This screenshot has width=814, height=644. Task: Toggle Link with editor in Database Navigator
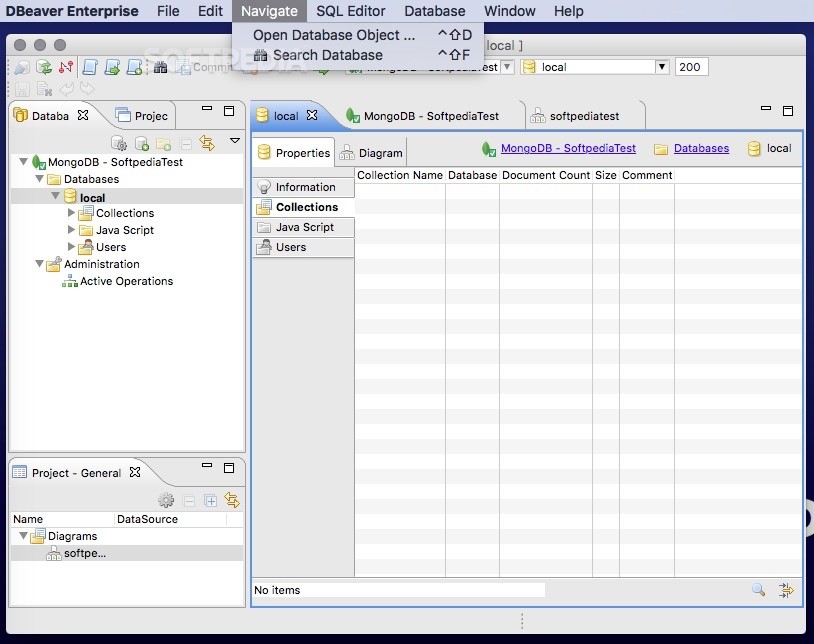207,143
